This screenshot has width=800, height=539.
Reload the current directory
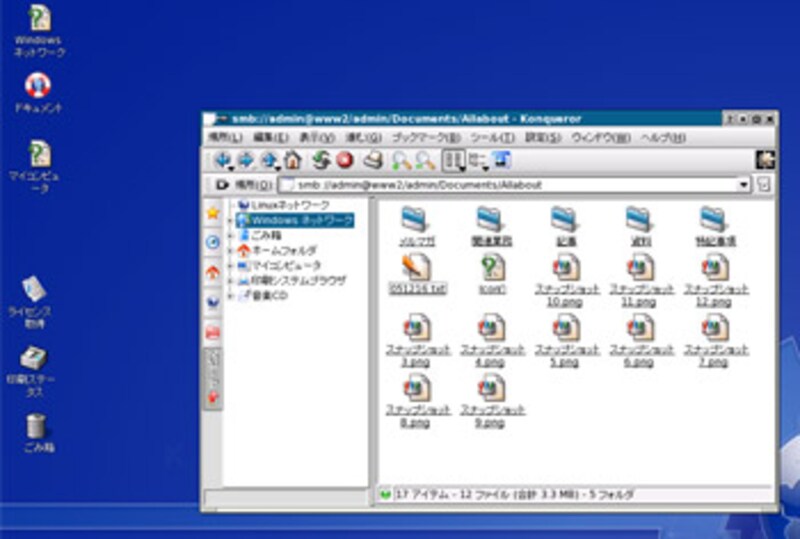click(x=321, y=160)
